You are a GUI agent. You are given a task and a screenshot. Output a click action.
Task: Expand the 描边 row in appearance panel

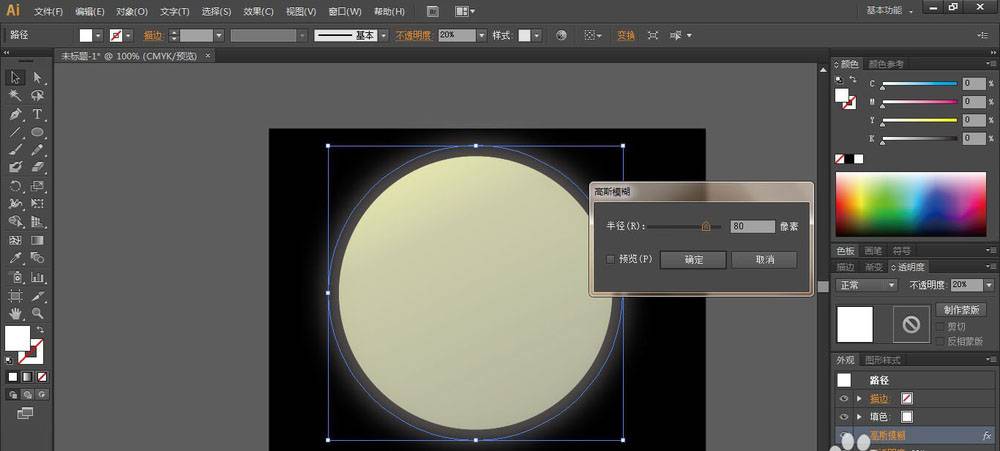click(x=859, y=398)
